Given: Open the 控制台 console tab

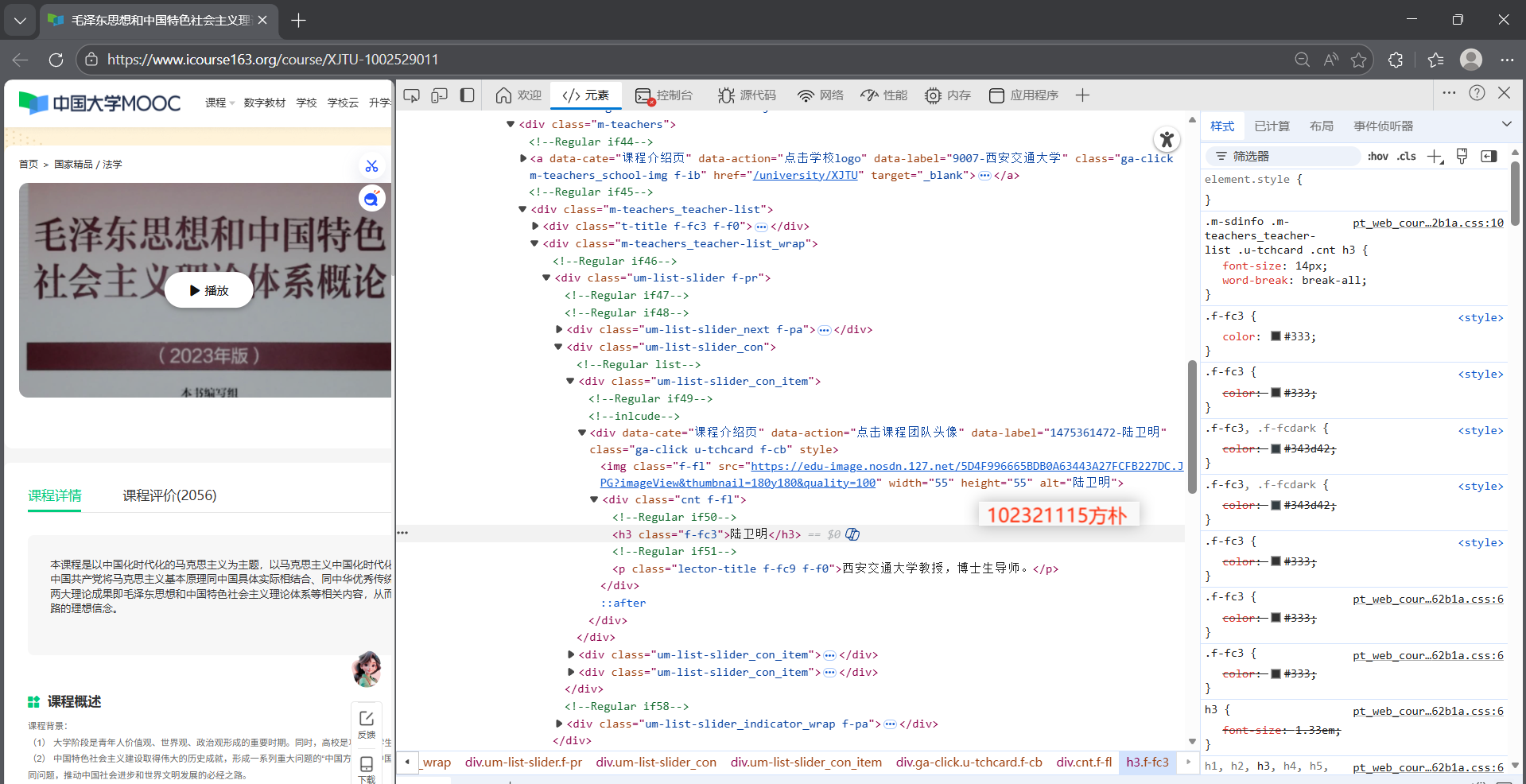Looking at the screenshot, I should click(x=664, y=95).
